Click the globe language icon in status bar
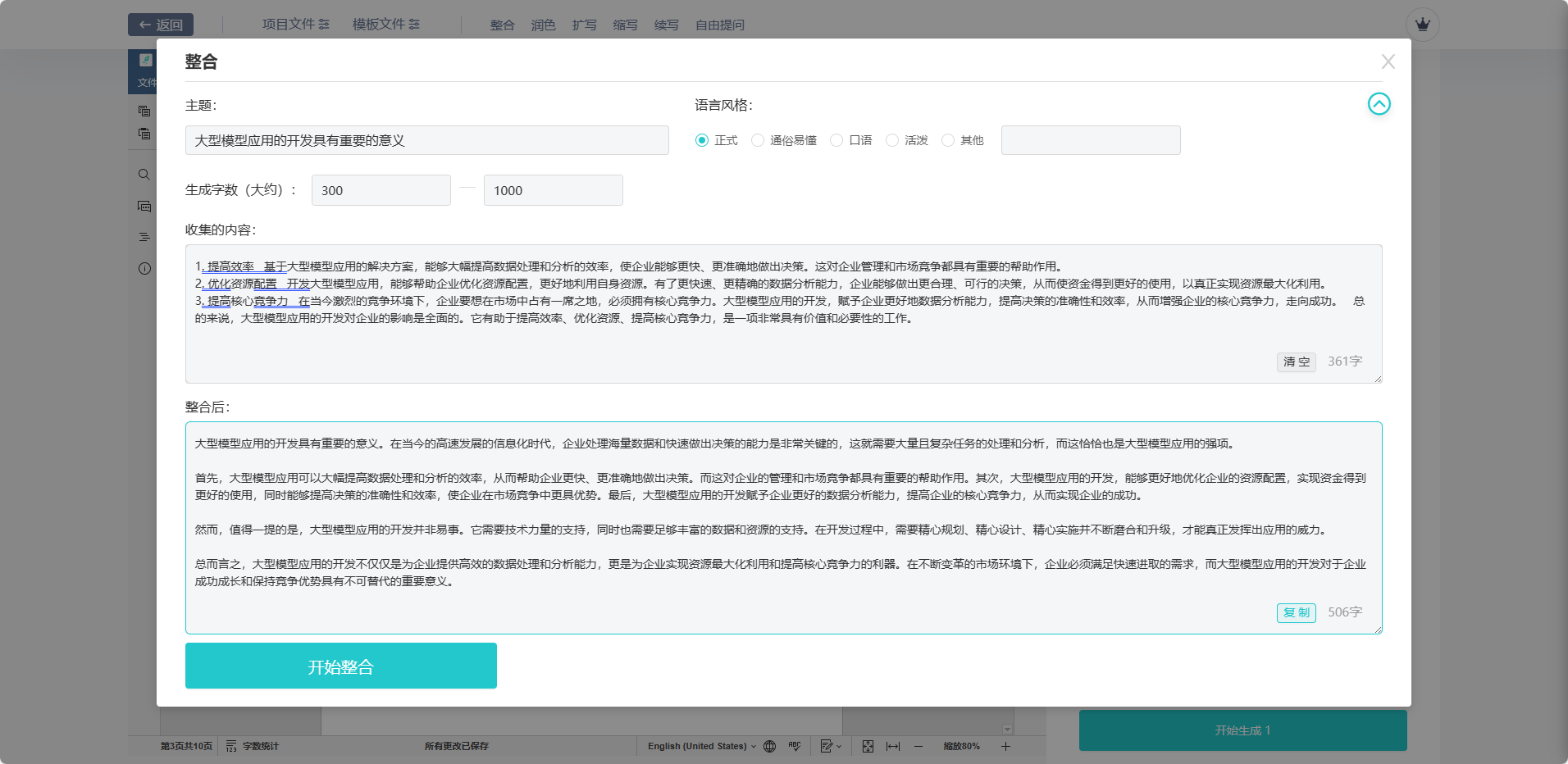Viewport: 1568px width, 764px height. click(769, 746)
